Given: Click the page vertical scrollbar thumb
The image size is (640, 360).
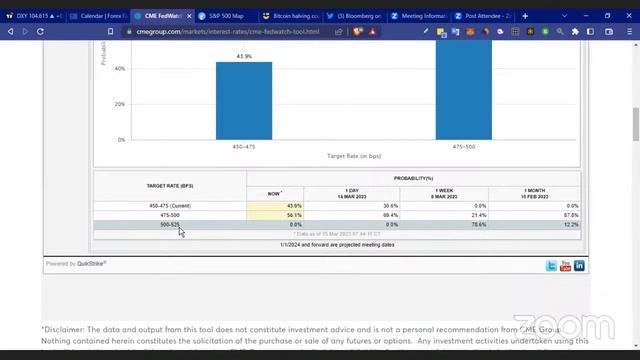Looking at the screenshot, I should click(x=636, y=124).
